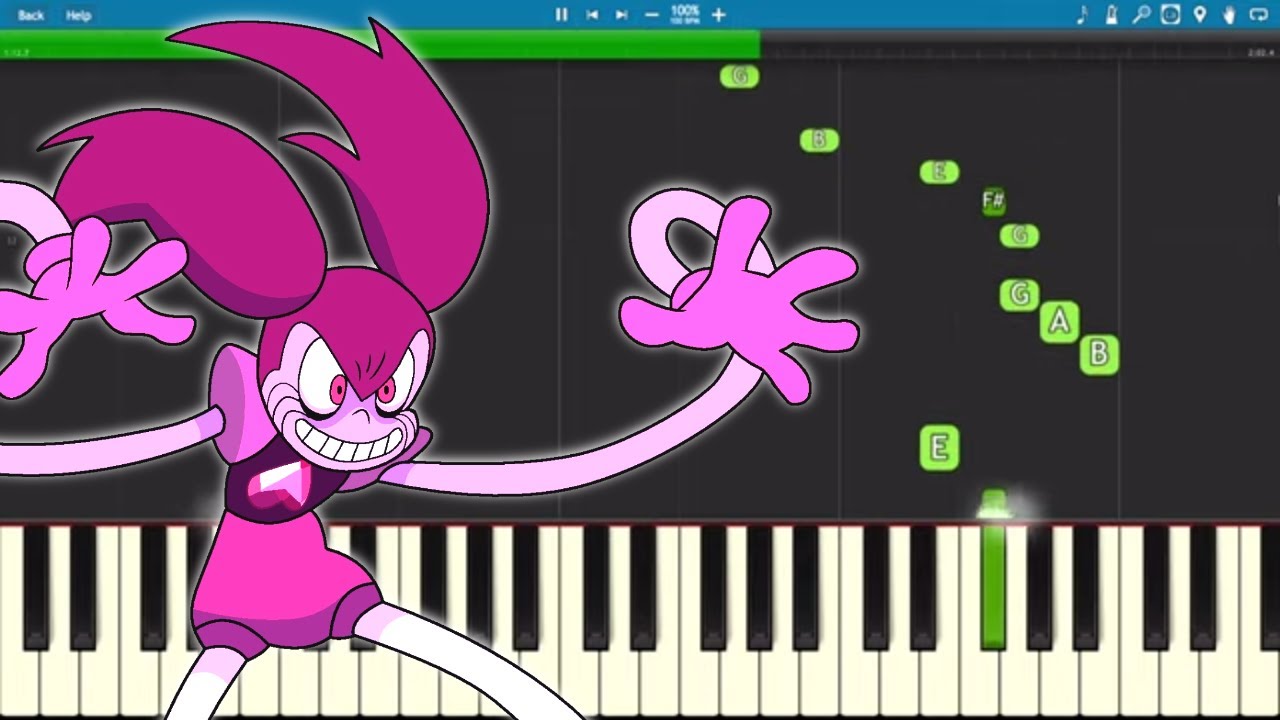This screenshot has height=720, width=1280.
Task: Go back using the Back button
Action: [31, 15]
